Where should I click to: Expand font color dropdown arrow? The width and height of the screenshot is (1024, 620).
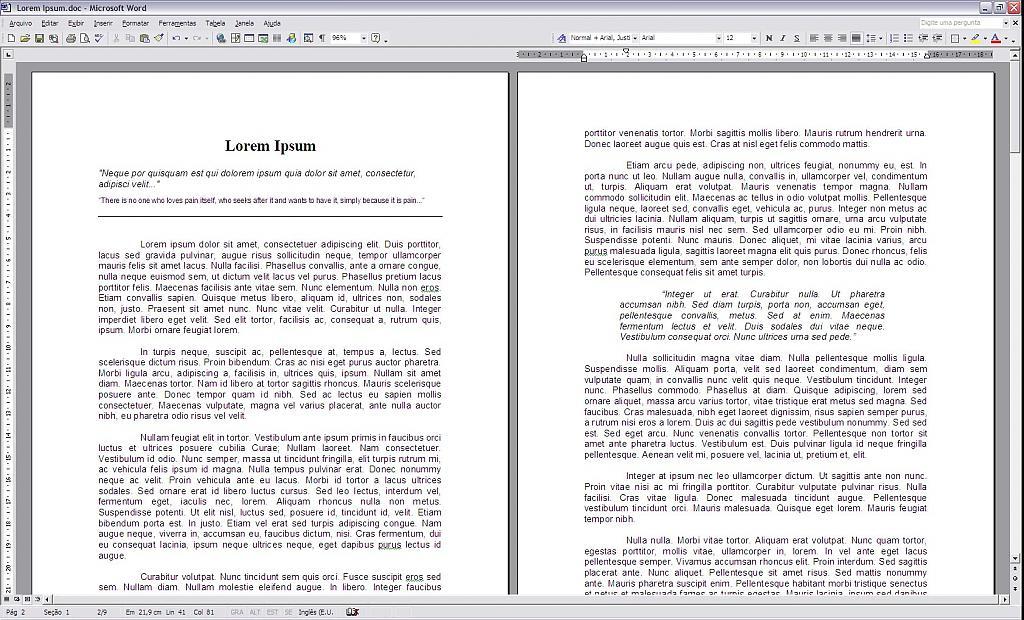(x=1006, y=39)
